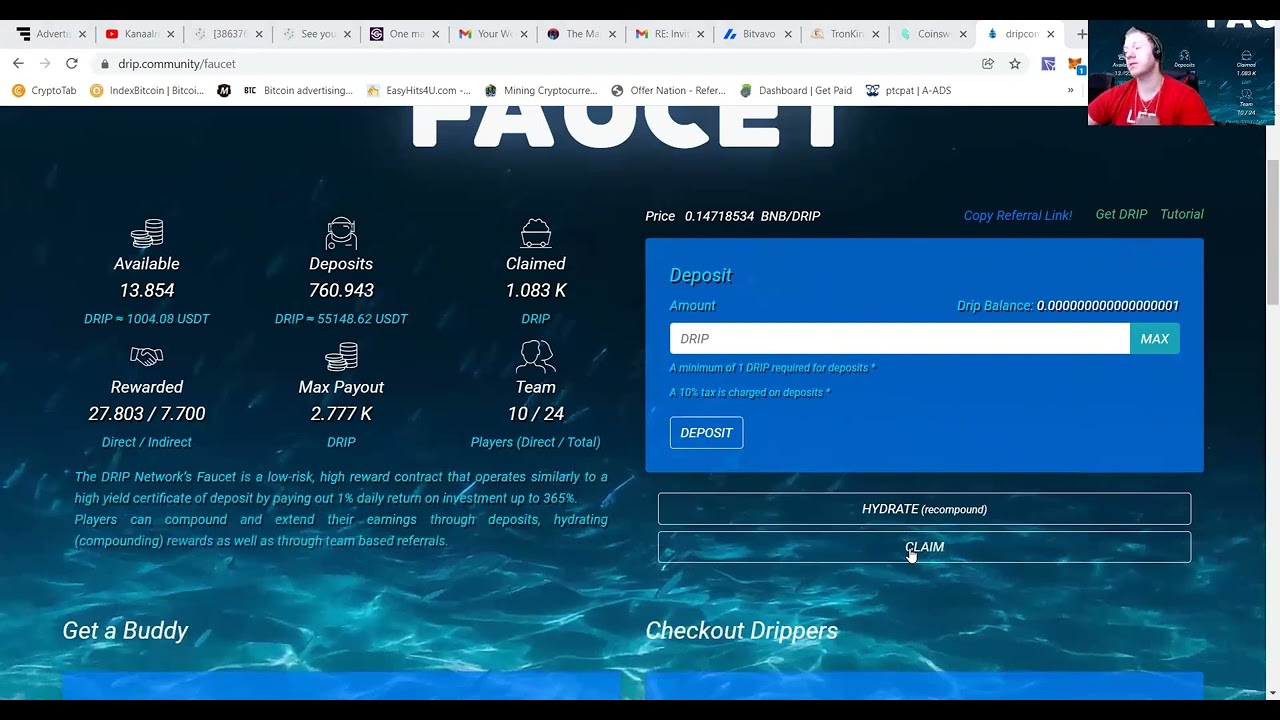Screen dimensions: 1280x720
Task: Switch to the The Ma tab
Action: (x=573, y=34)
